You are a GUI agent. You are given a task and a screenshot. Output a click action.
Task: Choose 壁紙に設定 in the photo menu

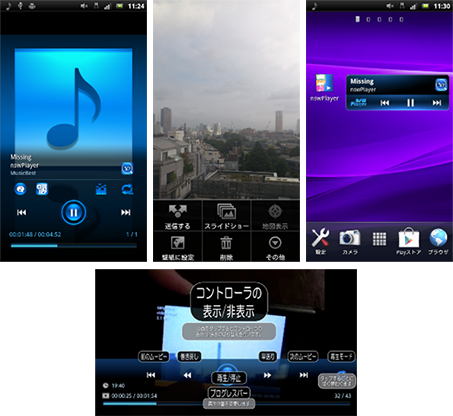(x=177, y=247)
